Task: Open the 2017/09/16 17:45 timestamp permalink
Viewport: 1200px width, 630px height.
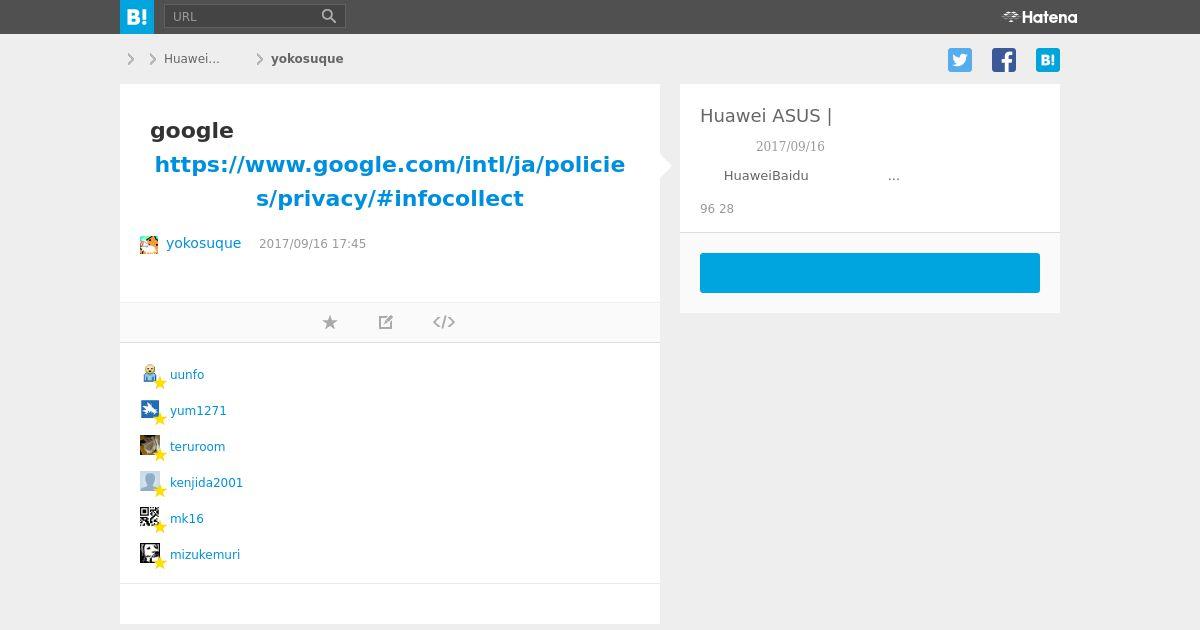Action: 312,244
